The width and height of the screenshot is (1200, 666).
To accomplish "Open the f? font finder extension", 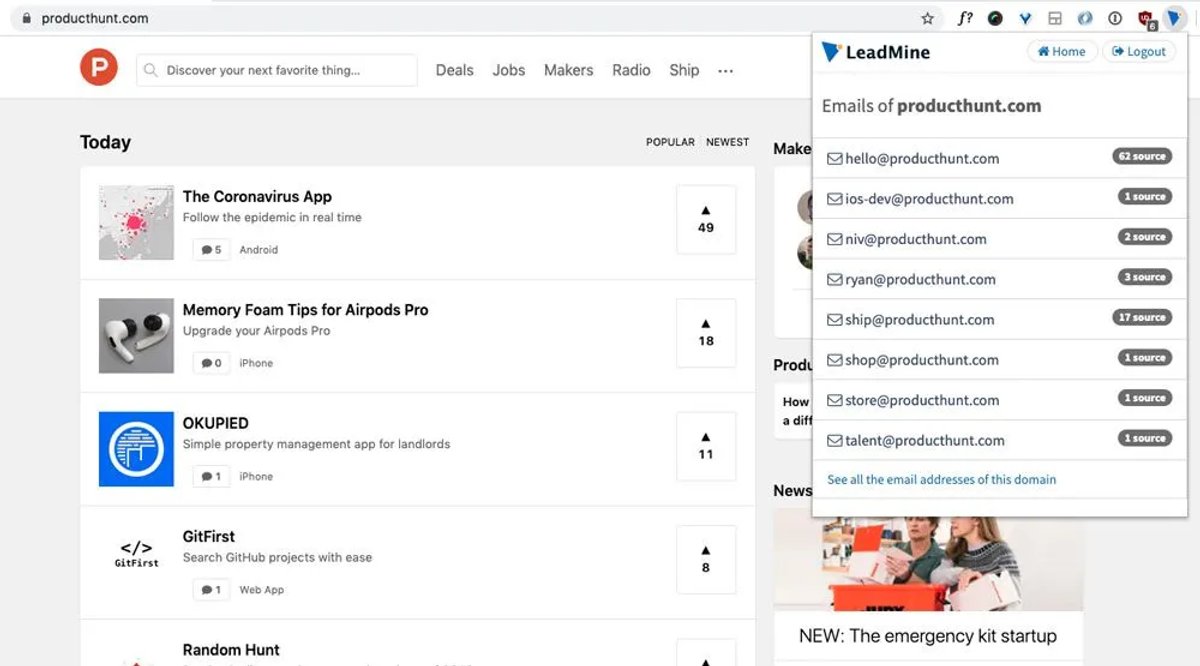I will [x=964, y=18].
